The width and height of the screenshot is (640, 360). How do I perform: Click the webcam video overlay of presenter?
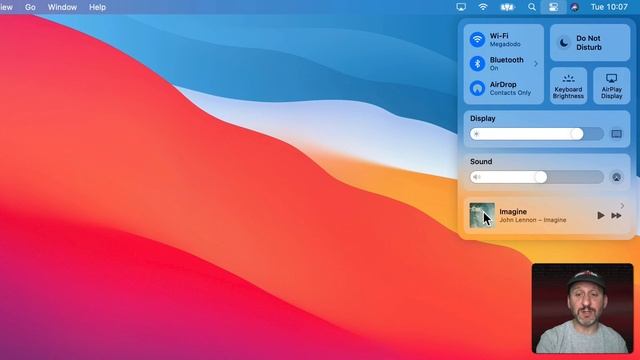[582, 308]
